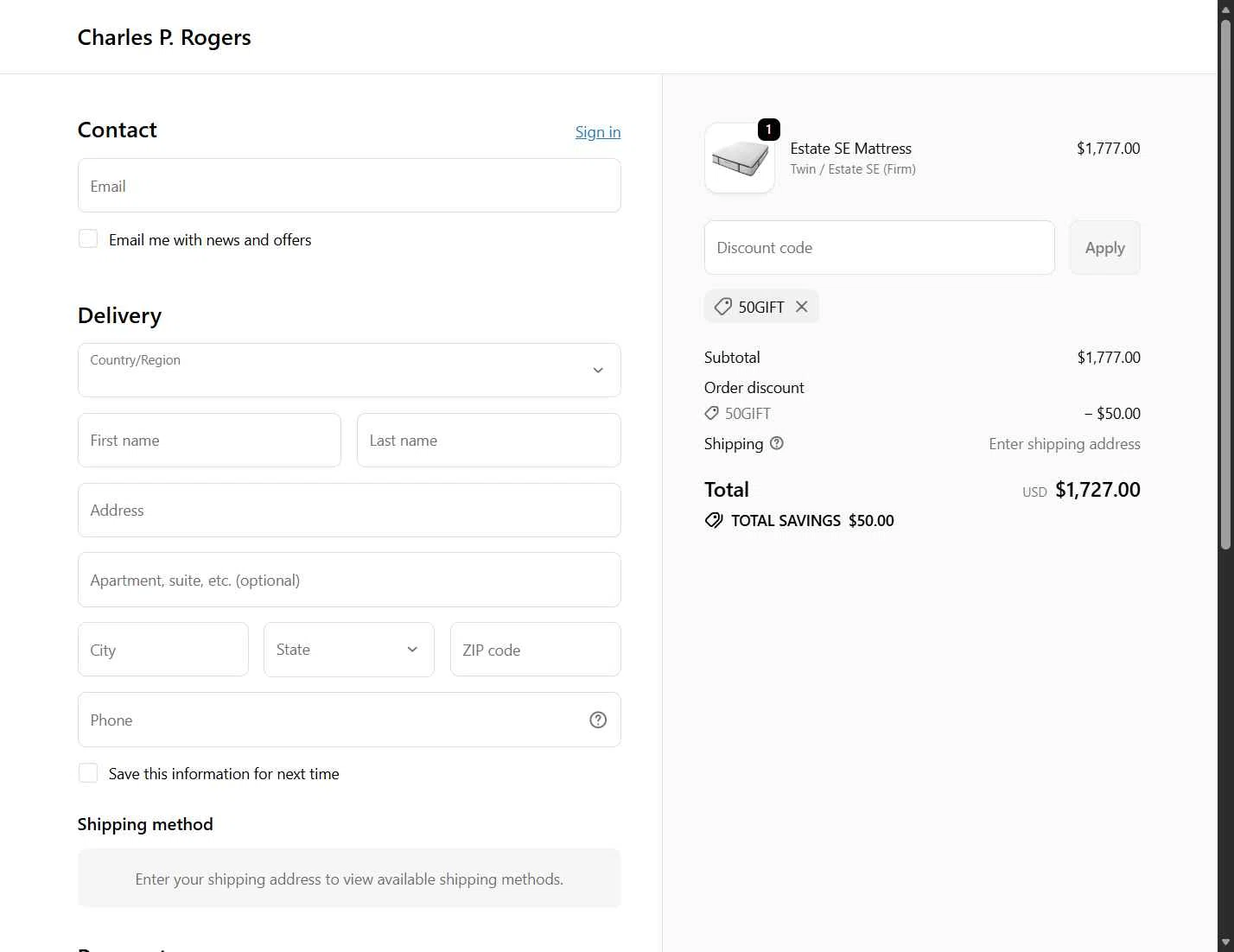This screenshot has width=1234, height=952.
Task: Click the Total Savings tag icon
Action: point(714,520)
